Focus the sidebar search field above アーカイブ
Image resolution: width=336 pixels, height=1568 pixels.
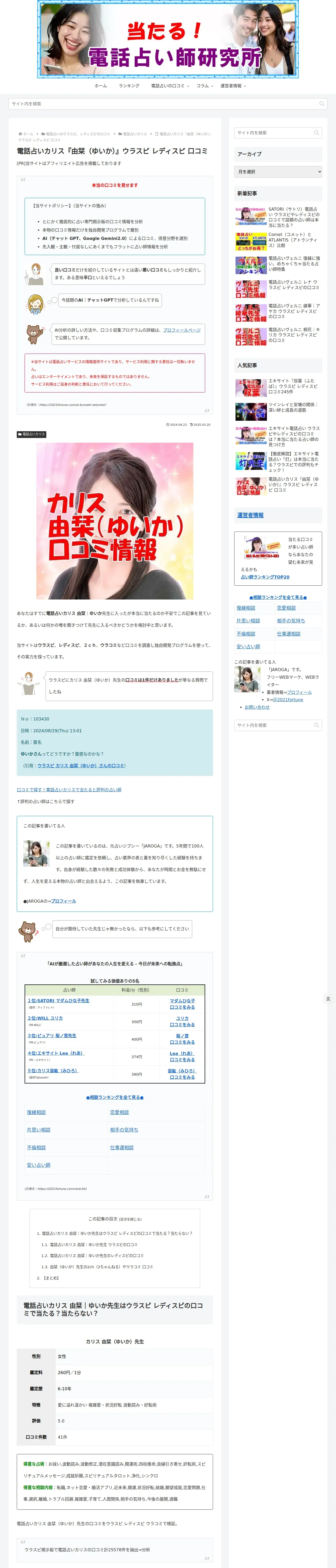pyautogui.click(x=278, y=133)
